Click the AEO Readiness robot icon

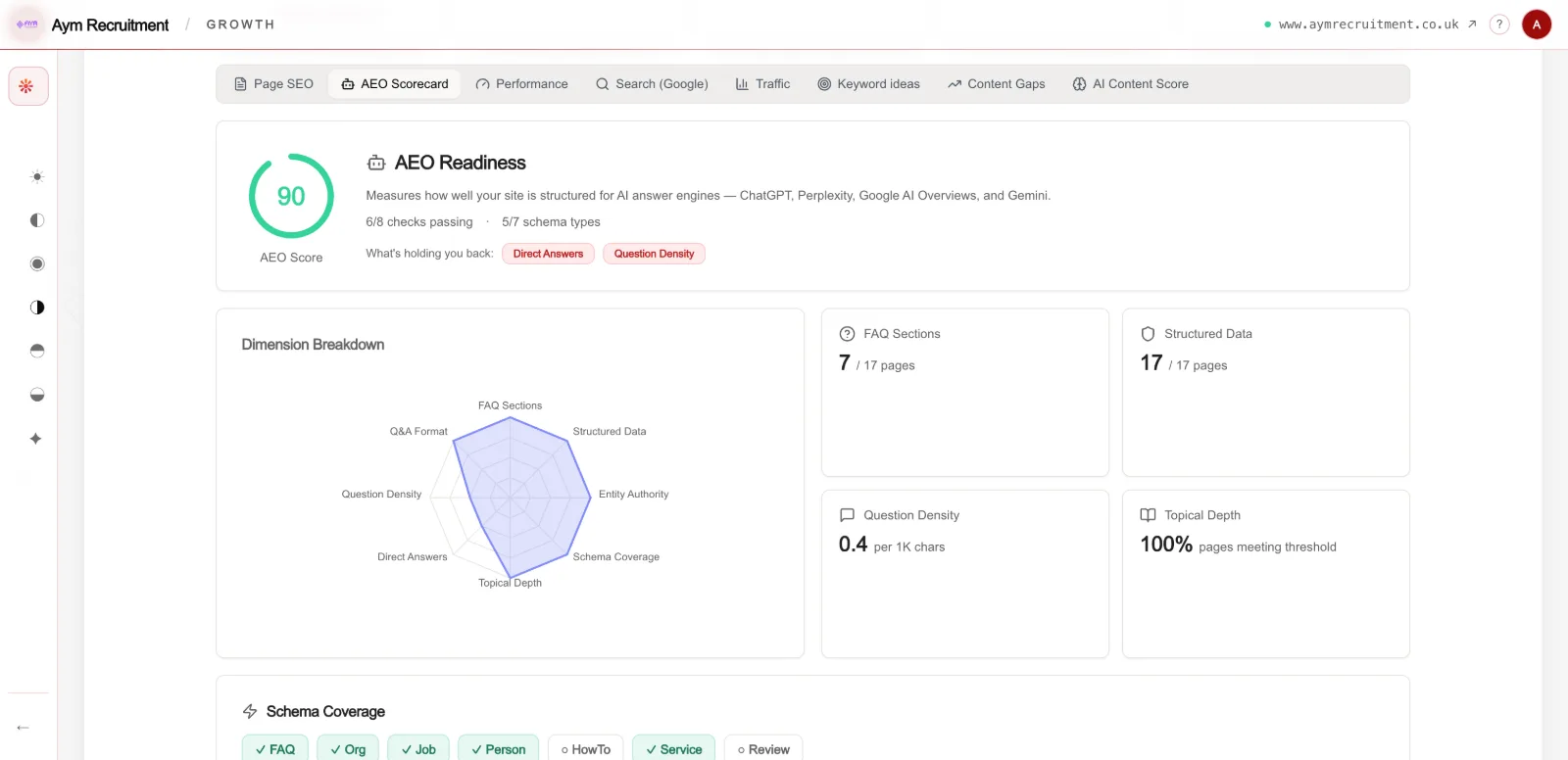pos(376,163)
